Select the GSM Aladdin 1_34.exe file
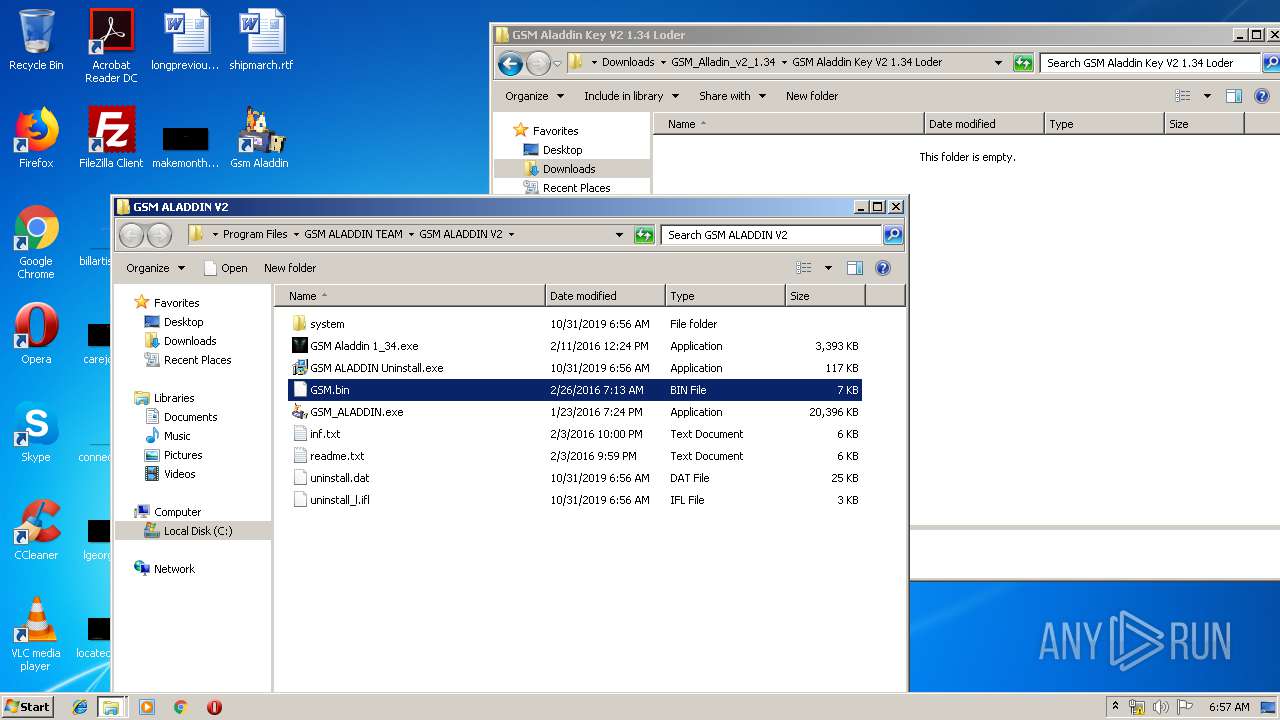 coord(364,346)
